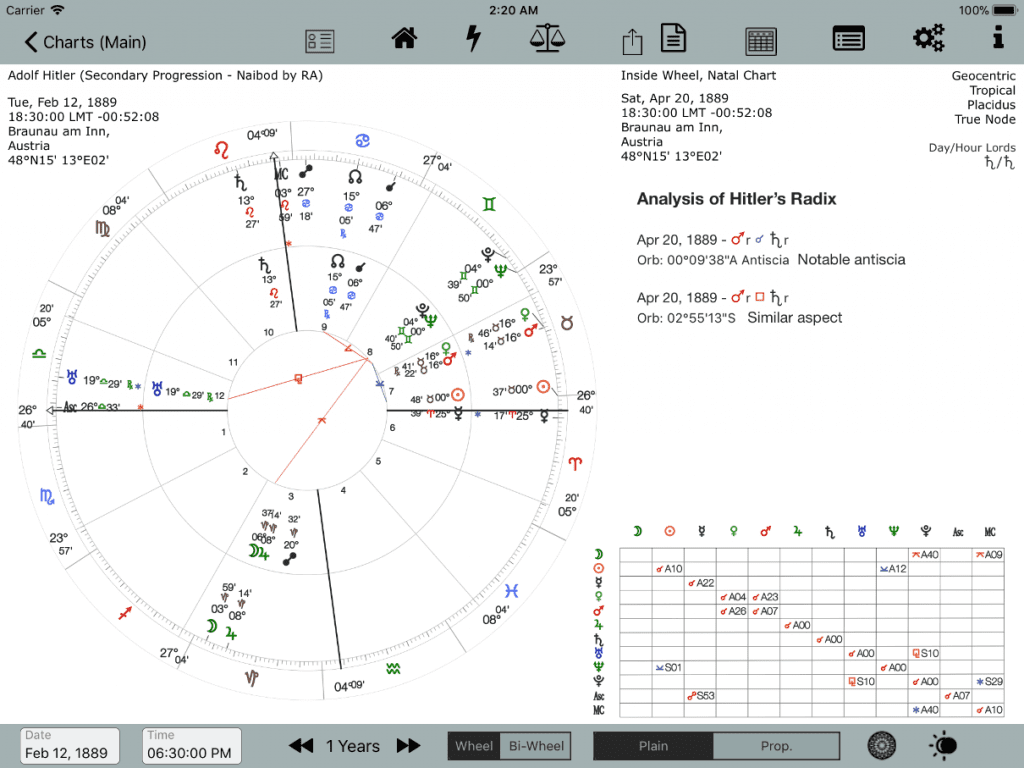Tap the Capricorn sign glyph on wheel
The height and width of the screenshot is (768, 1024).
(251, 678)
